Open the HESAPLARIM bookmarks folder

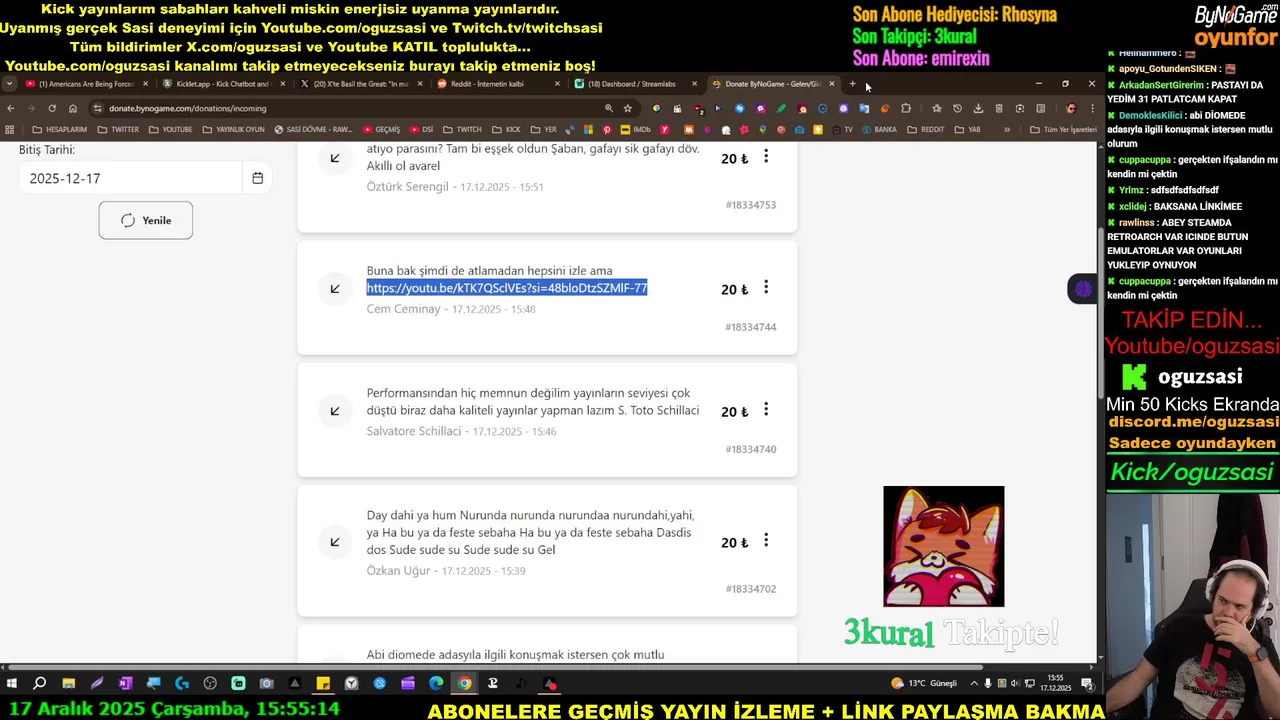(59, 129)
